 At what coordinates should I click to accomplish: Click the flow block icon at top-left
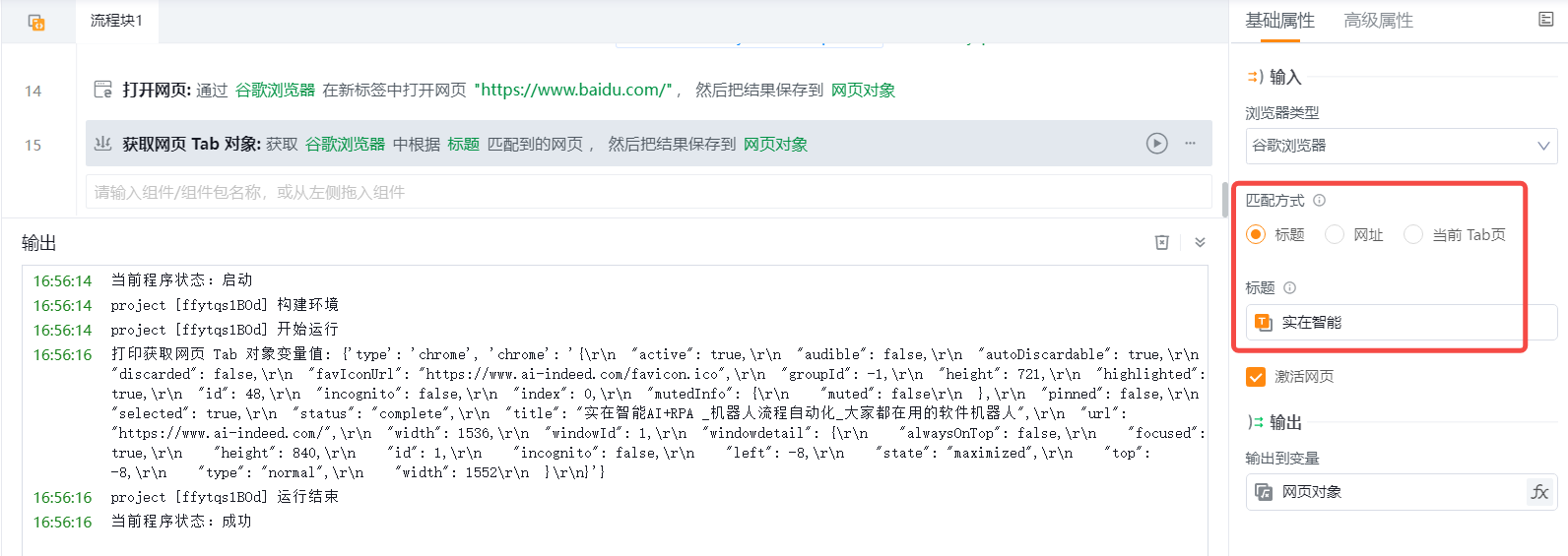(x=36, y=22)
